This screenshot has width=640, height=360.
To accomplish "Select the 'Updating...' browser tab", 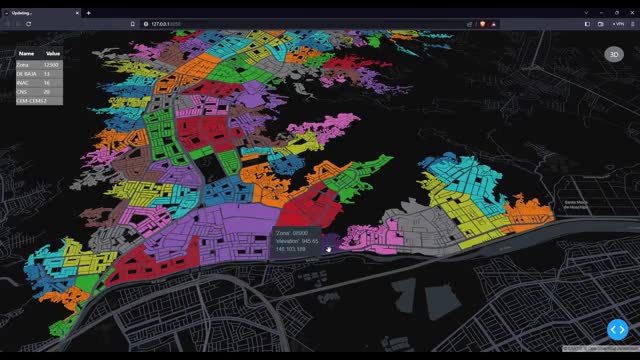I will pos(41,13).
